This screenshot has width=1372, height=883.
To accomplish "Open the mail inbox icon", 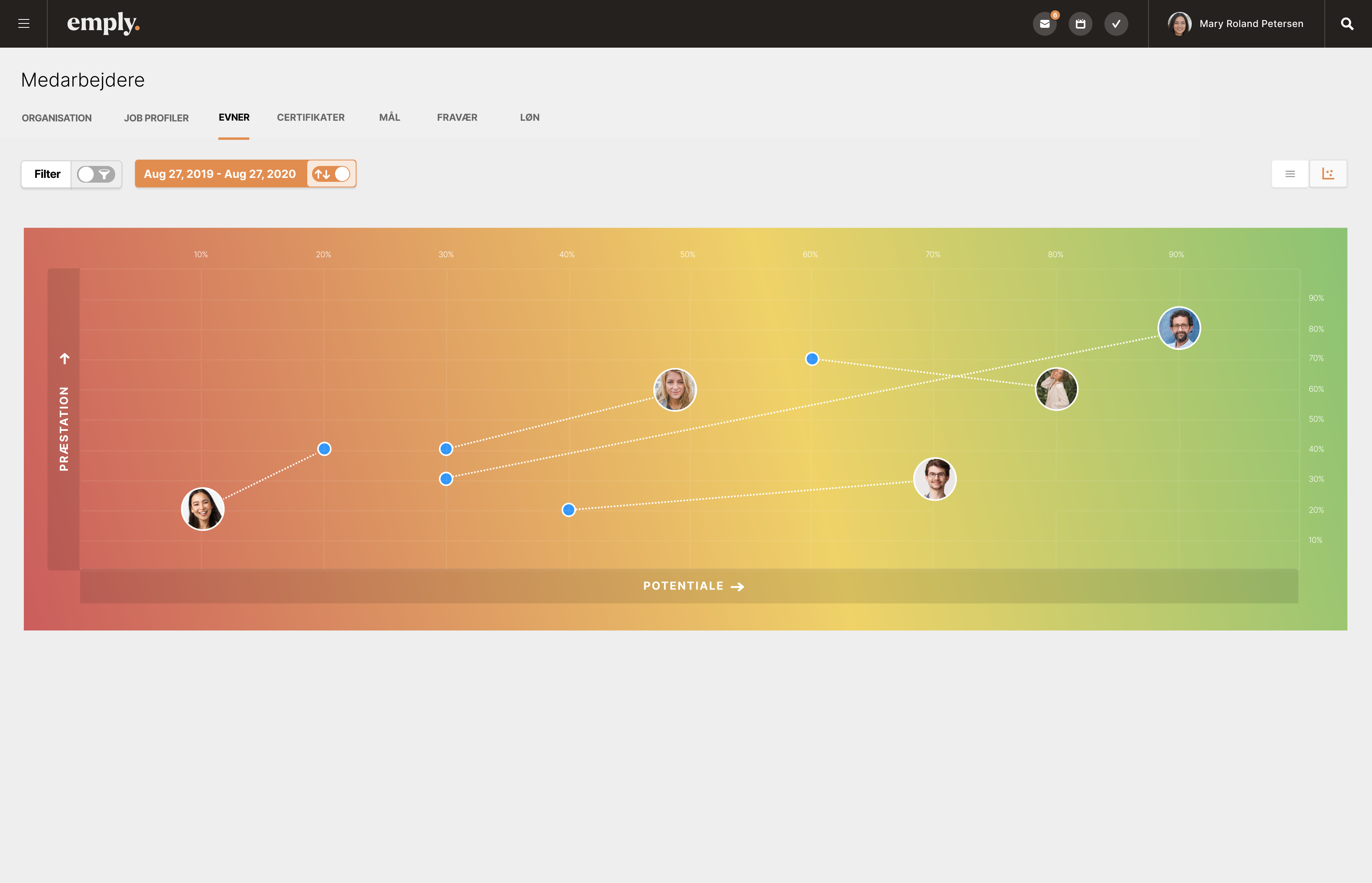I will click(1044, 23).
